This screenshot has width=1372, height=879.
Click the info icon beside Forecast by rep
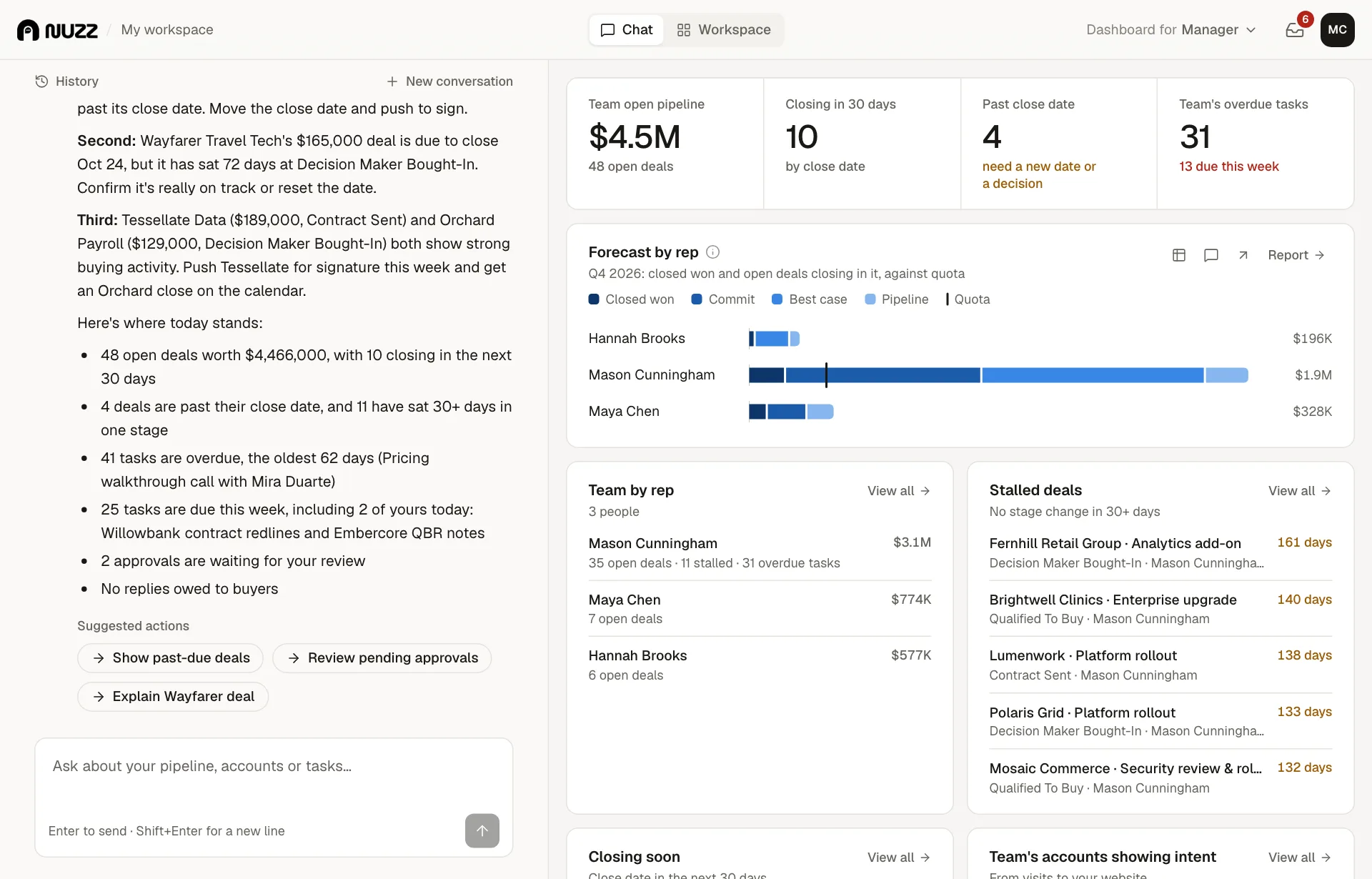(712, 252)
